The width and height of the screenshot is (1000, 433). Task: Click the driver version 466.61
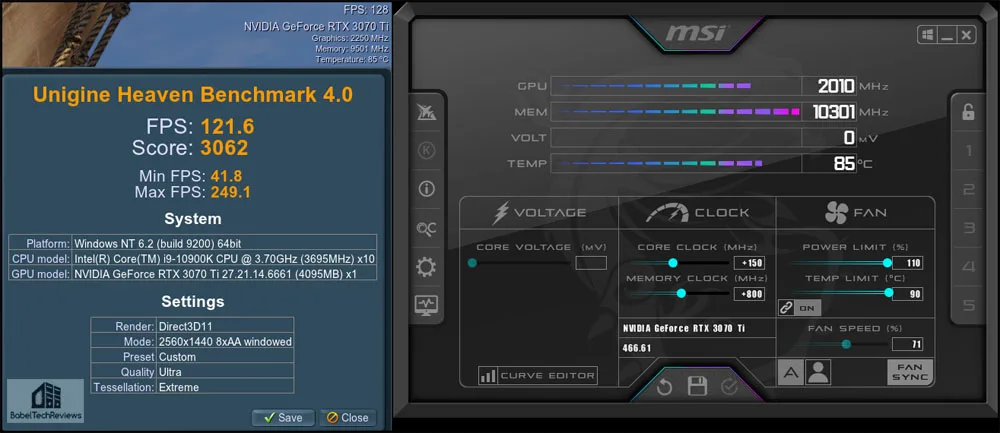tap(637, 349)
